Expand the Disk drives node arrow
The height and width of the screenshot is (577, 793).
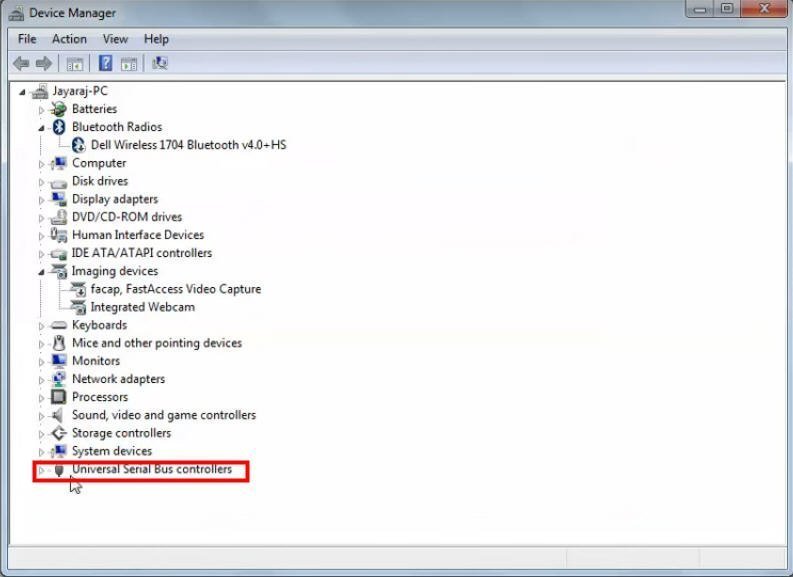(41, 182)
